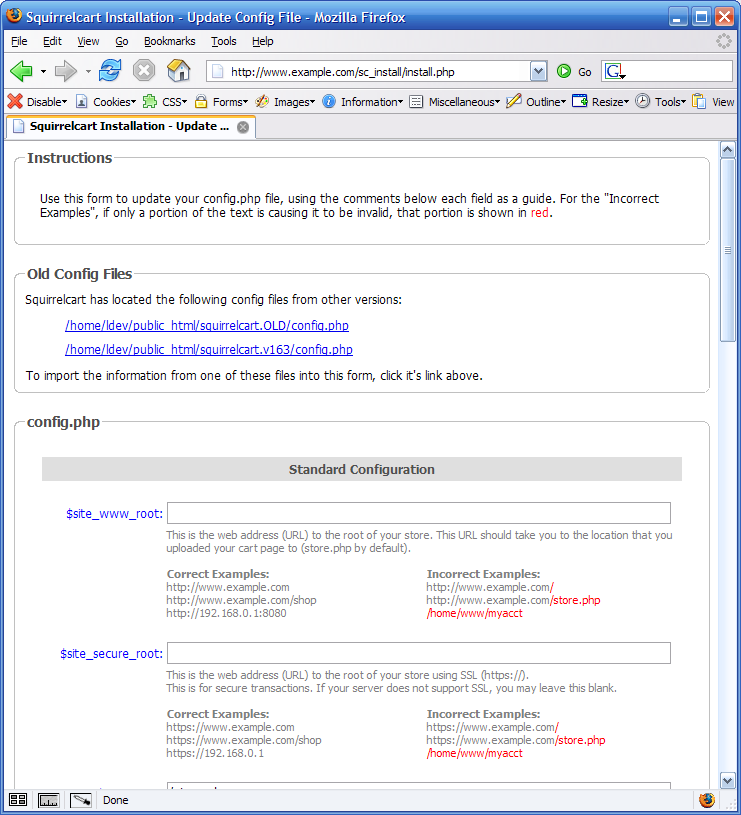Open the URL address bar dropdown
This screenshot has height=815, width=741.
pyautogui.click(x=539, y=71)
